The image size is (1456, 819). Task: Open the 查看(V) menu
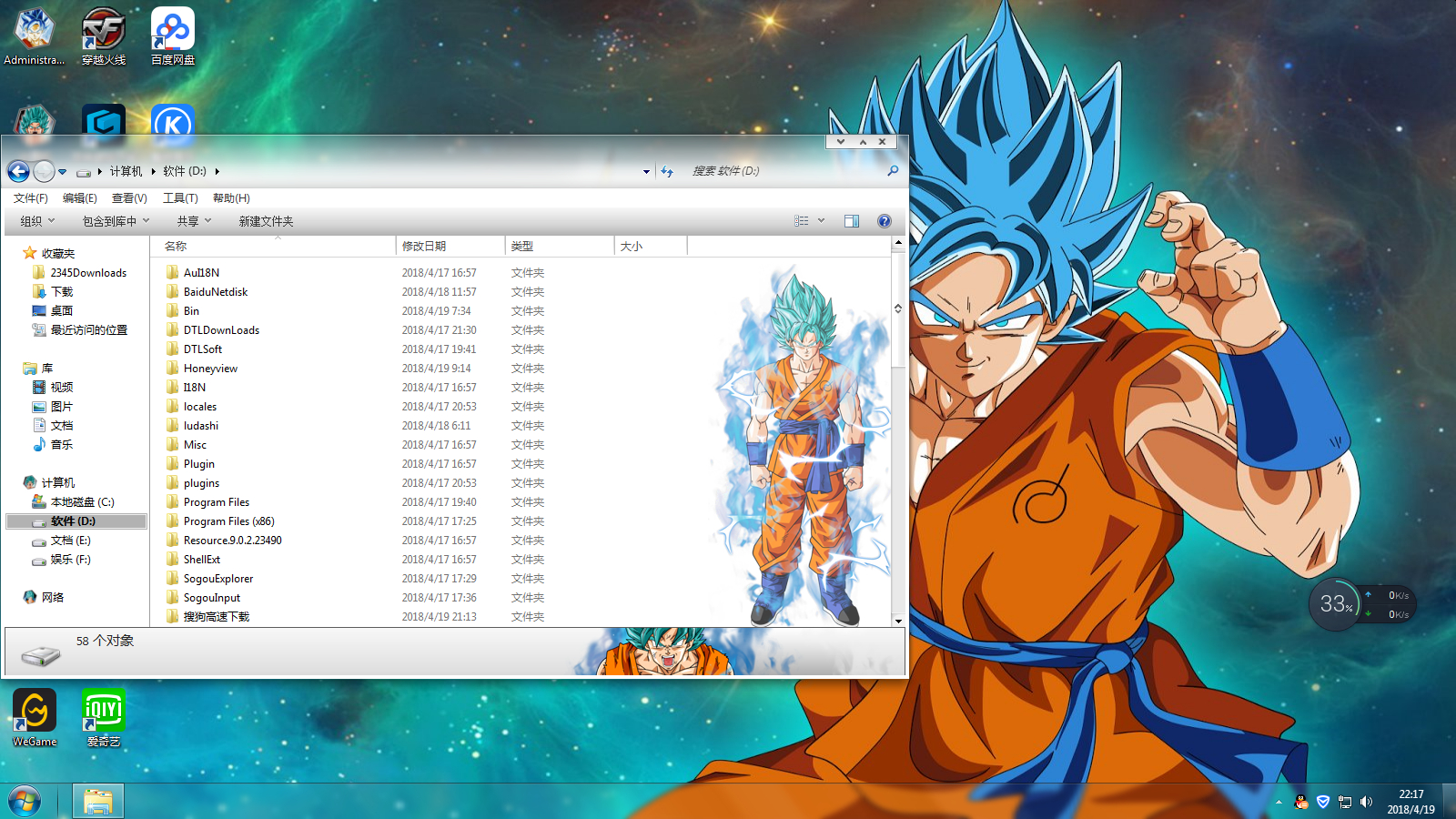point(129,198)
